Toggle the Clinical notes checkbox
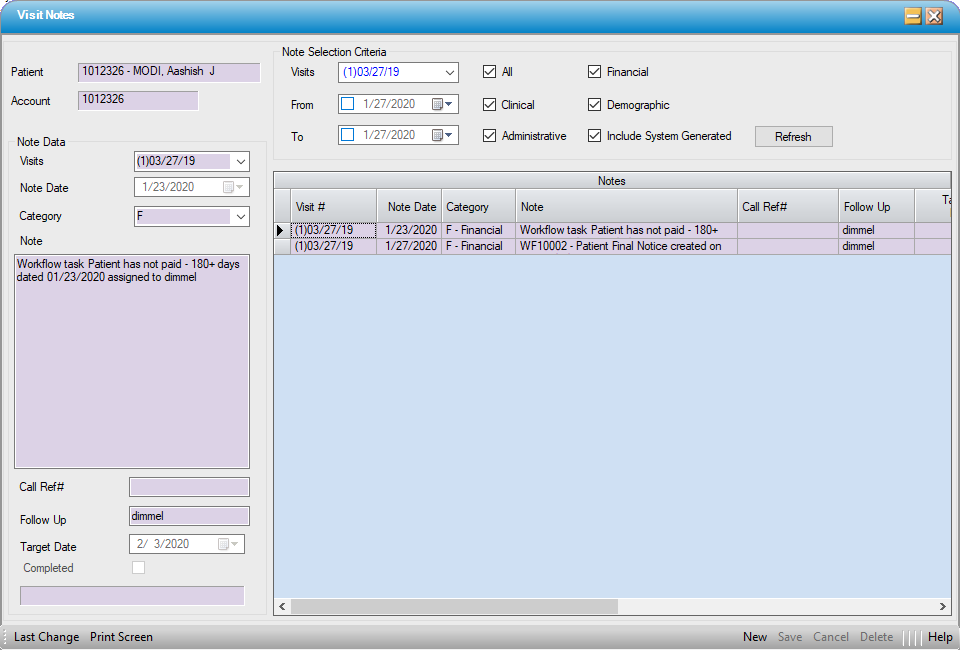 pos(489,104)
